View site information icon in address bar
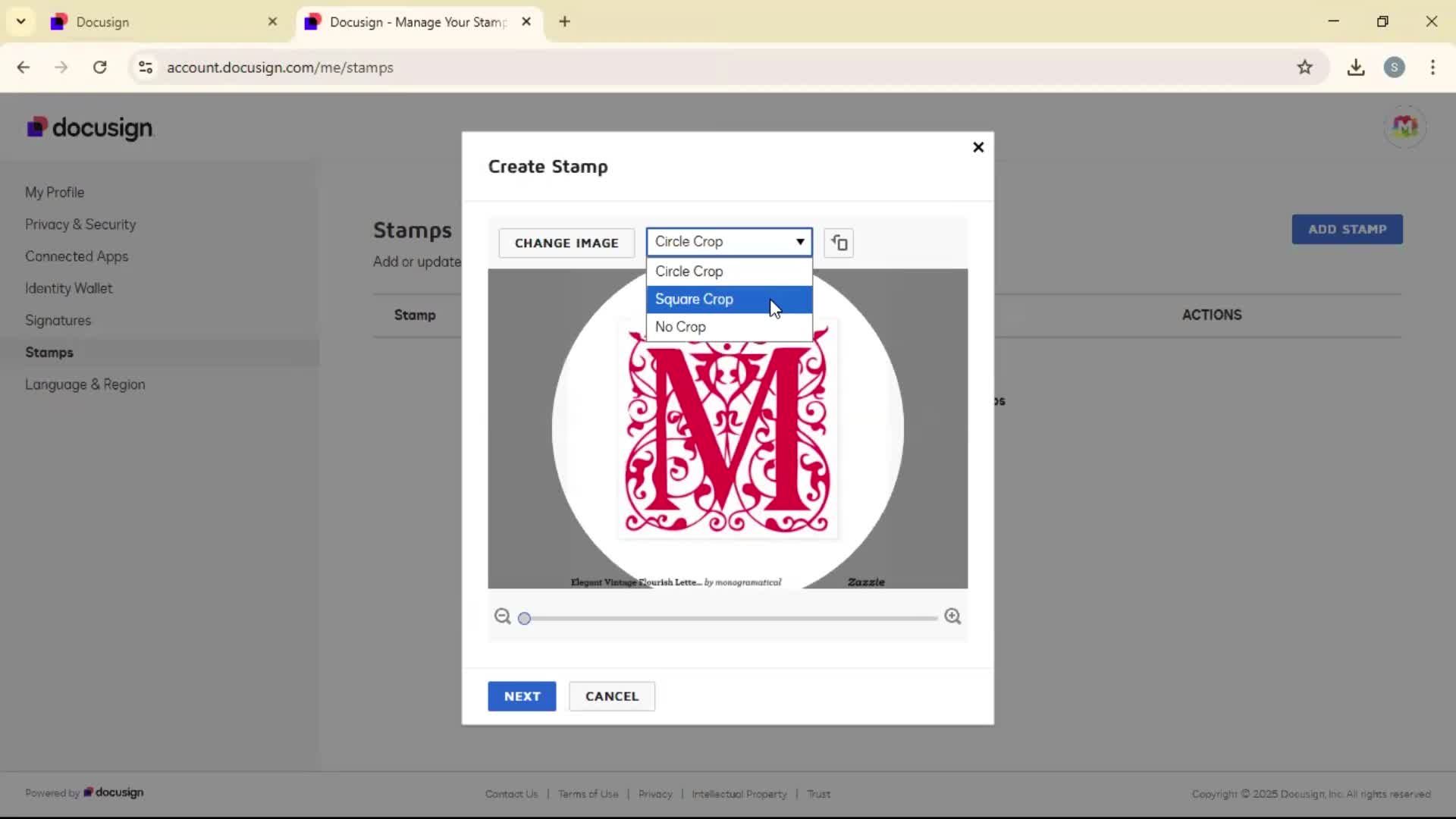 (x=146, y=67)
